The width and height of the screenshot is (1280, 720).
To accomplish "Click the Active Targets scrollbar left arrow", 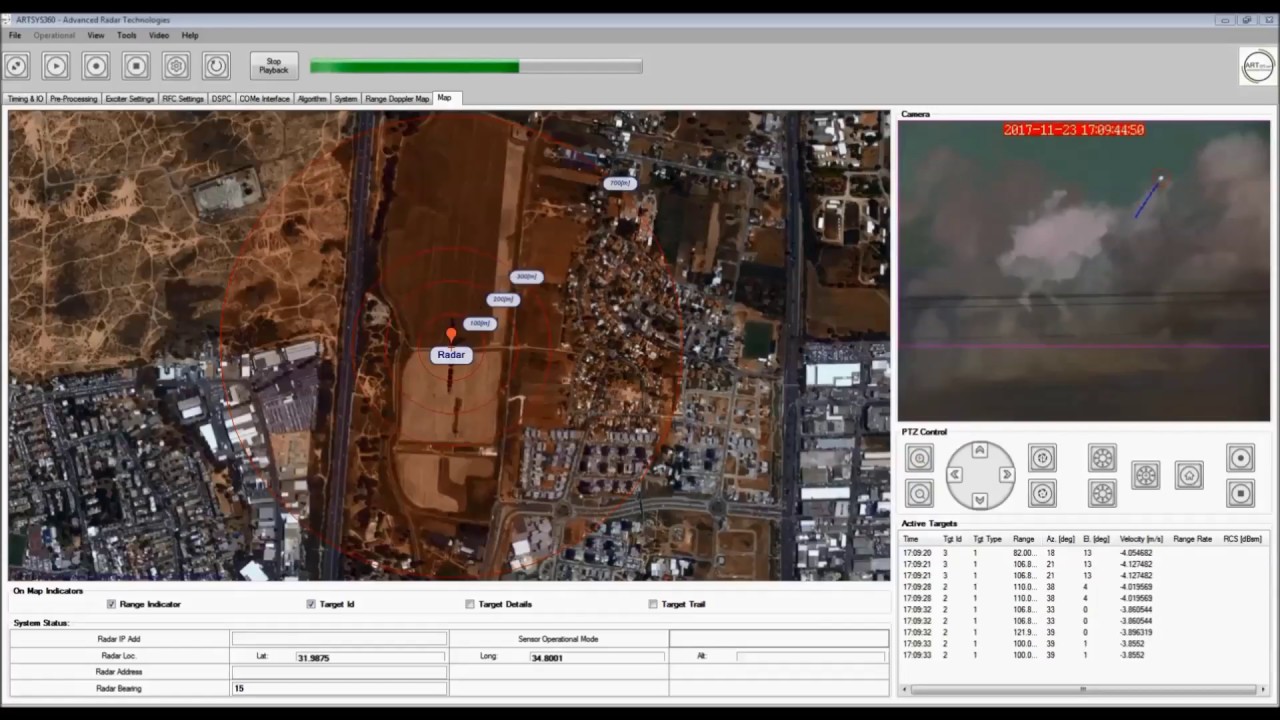I will coord(906,689).
